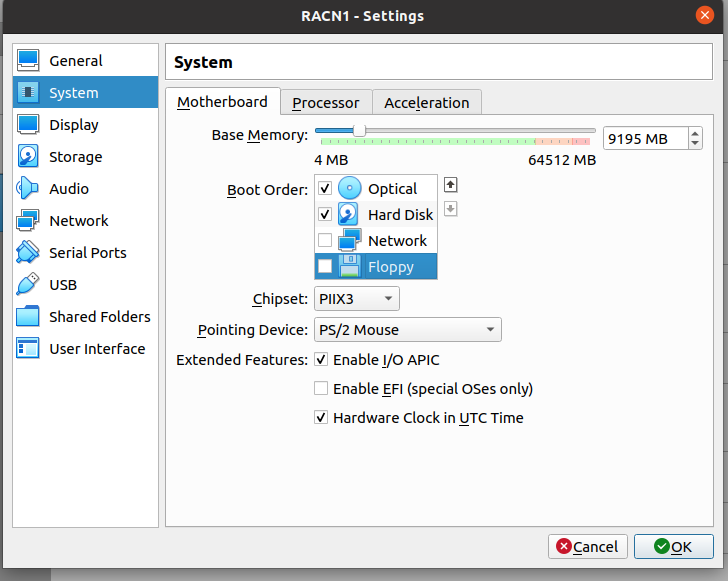The height and width of the screenshot is (581, 728).
Task: Click the OK button
Action: point(673,547)
